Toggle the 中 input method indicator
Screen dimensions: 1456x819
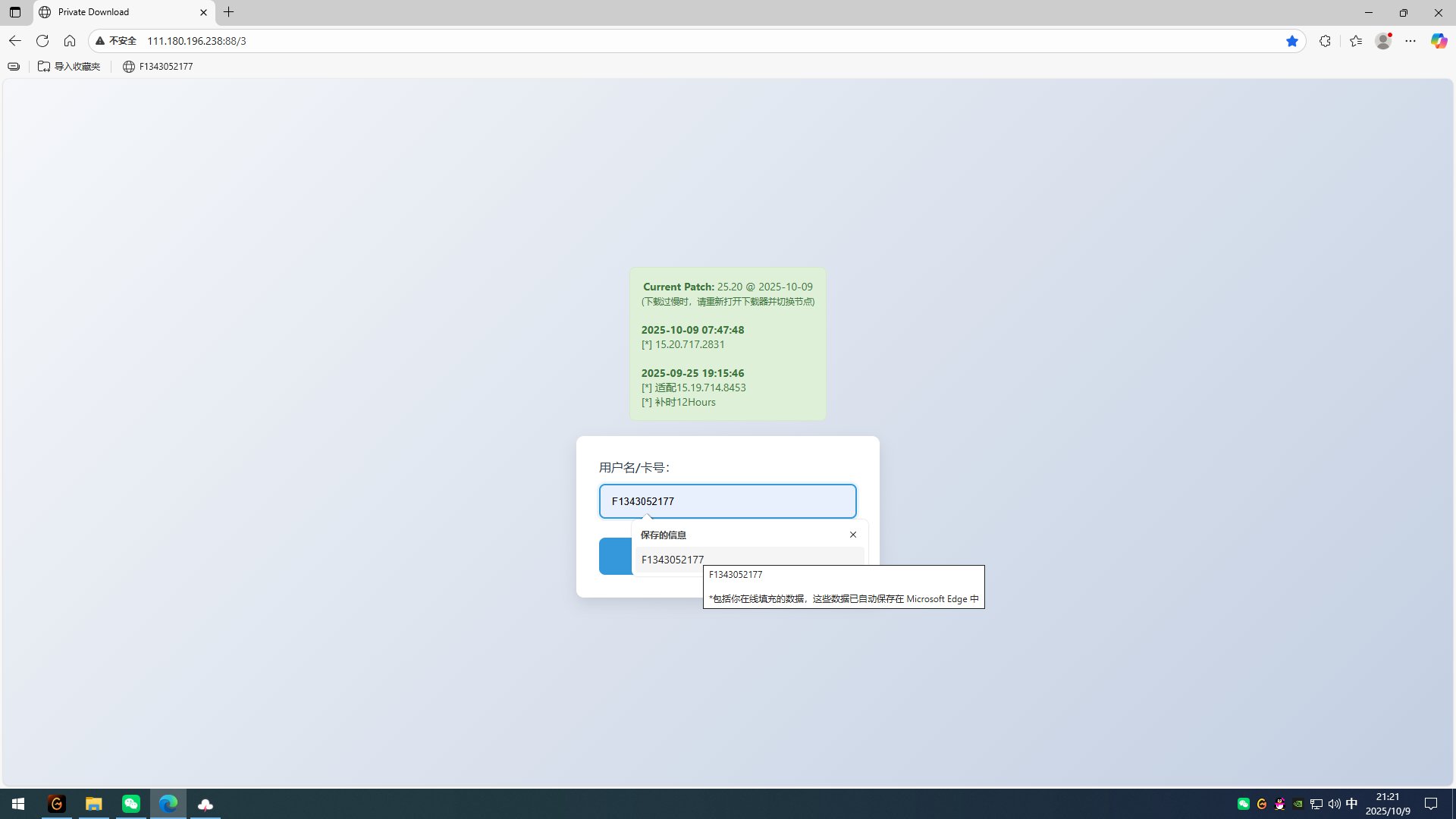tap(1351, 804)
